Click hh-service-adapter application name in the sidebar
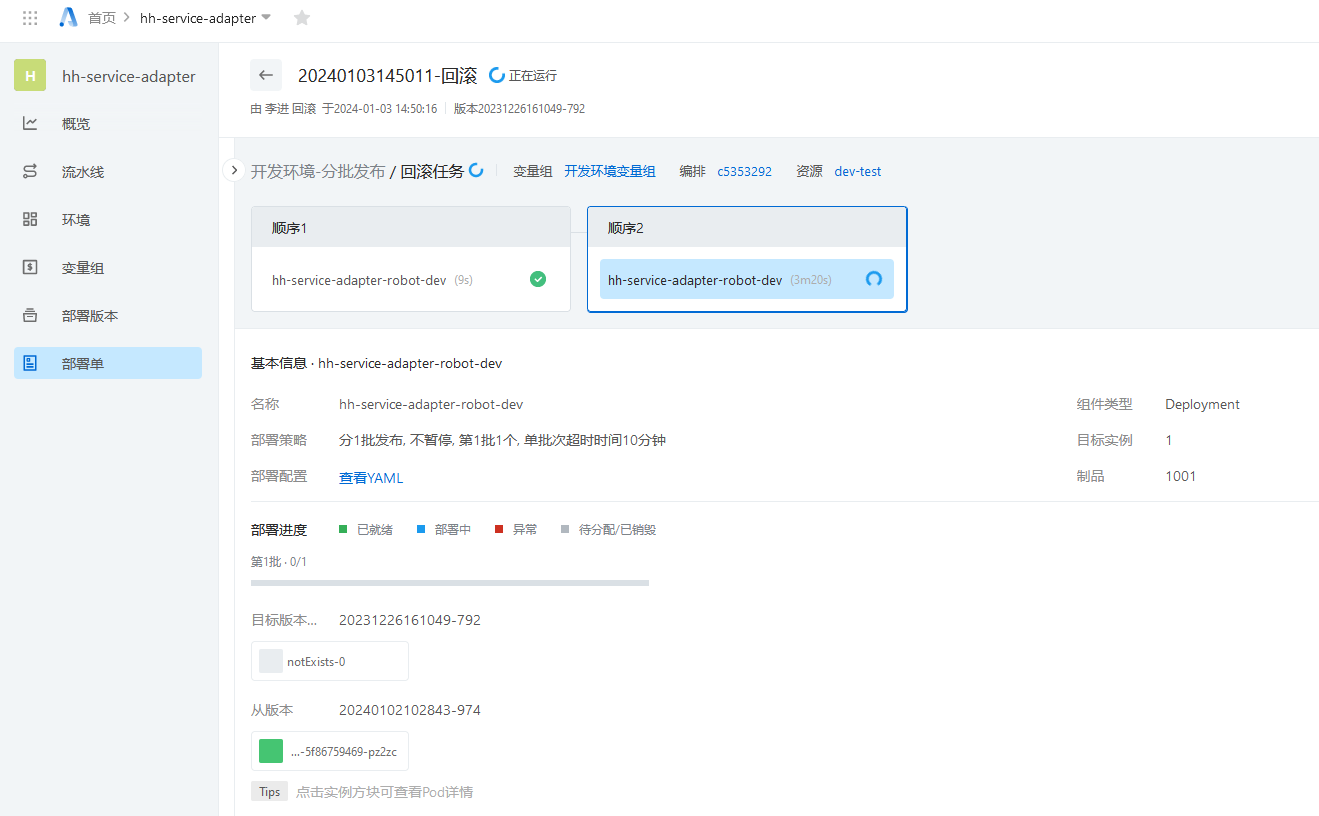Screen dimensions: 1319x816 (x=129, y=76)
